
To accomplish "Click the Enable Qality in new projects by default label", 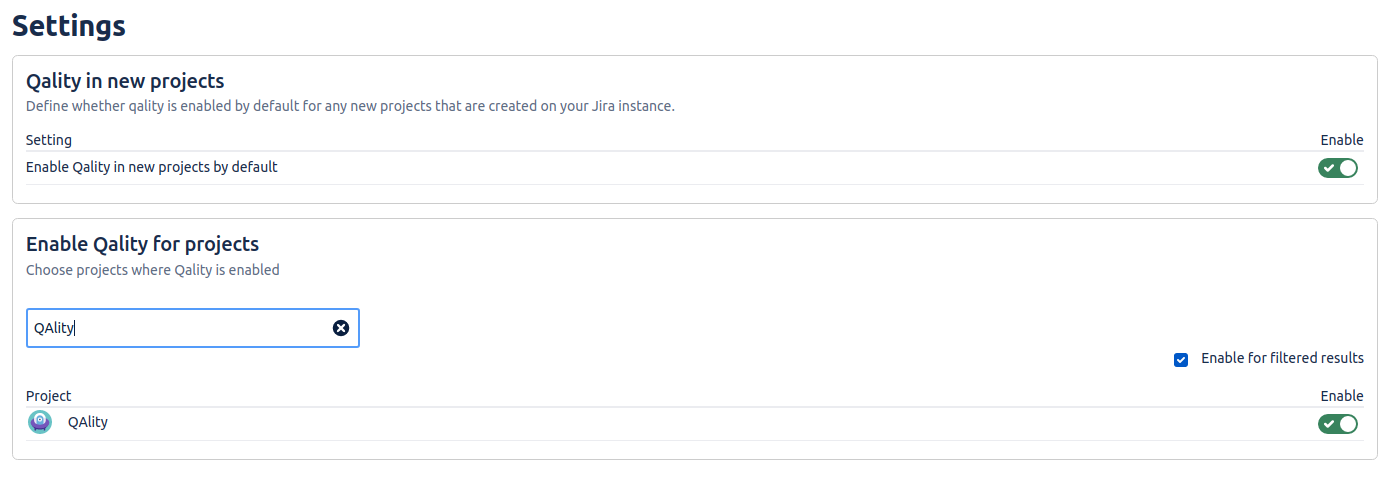I will 152,167.
